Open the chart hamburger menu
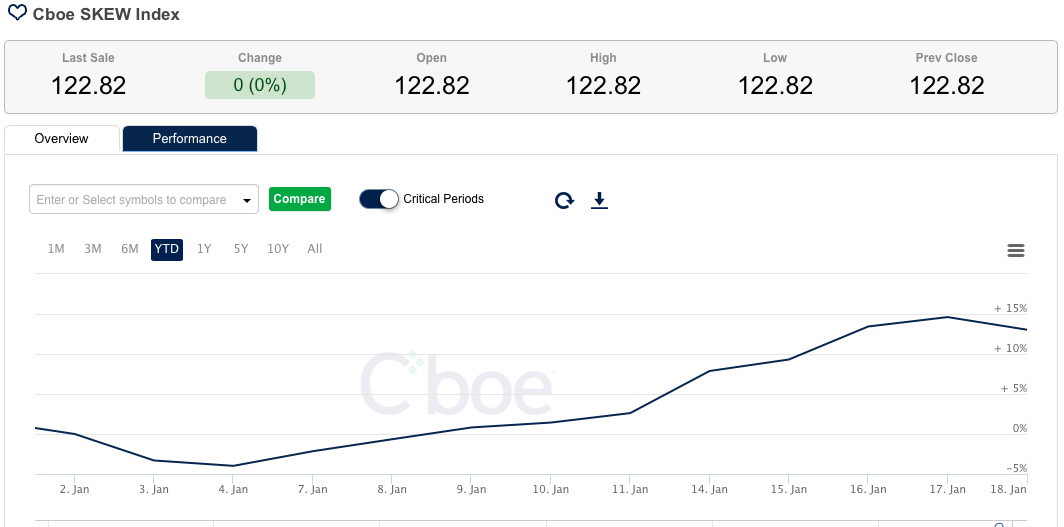This screenshot has height=527, width=1064. click(x=1016, y=250)
